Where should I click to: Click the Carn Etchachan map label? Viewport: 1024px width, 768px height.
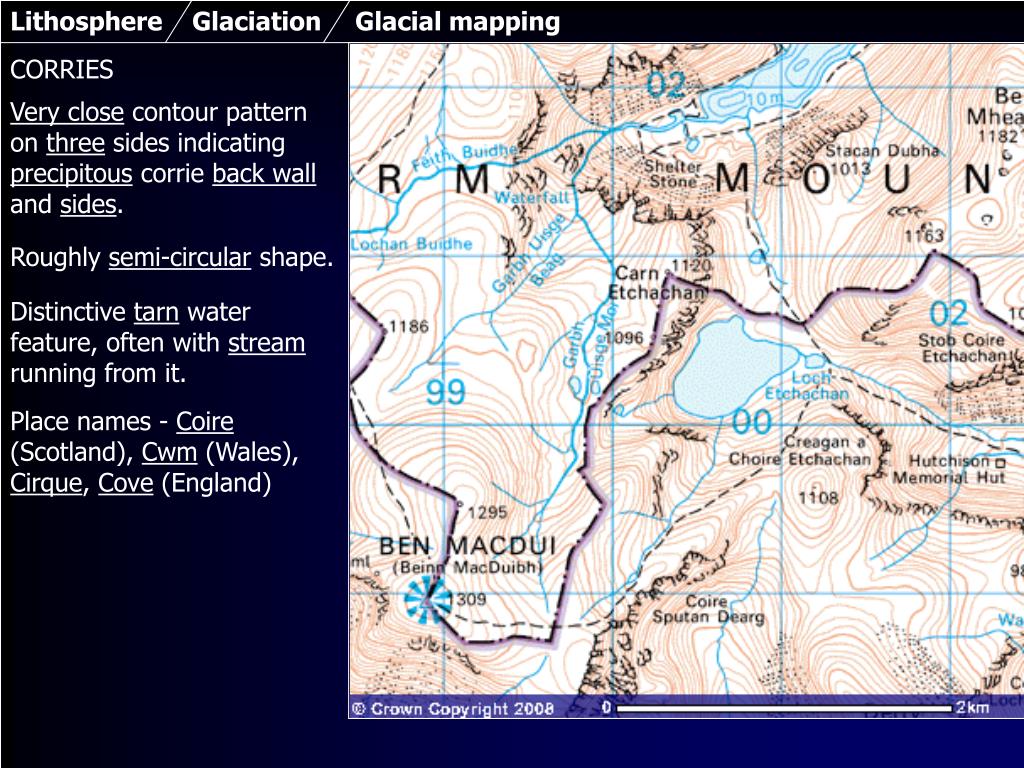pos(658,283)
